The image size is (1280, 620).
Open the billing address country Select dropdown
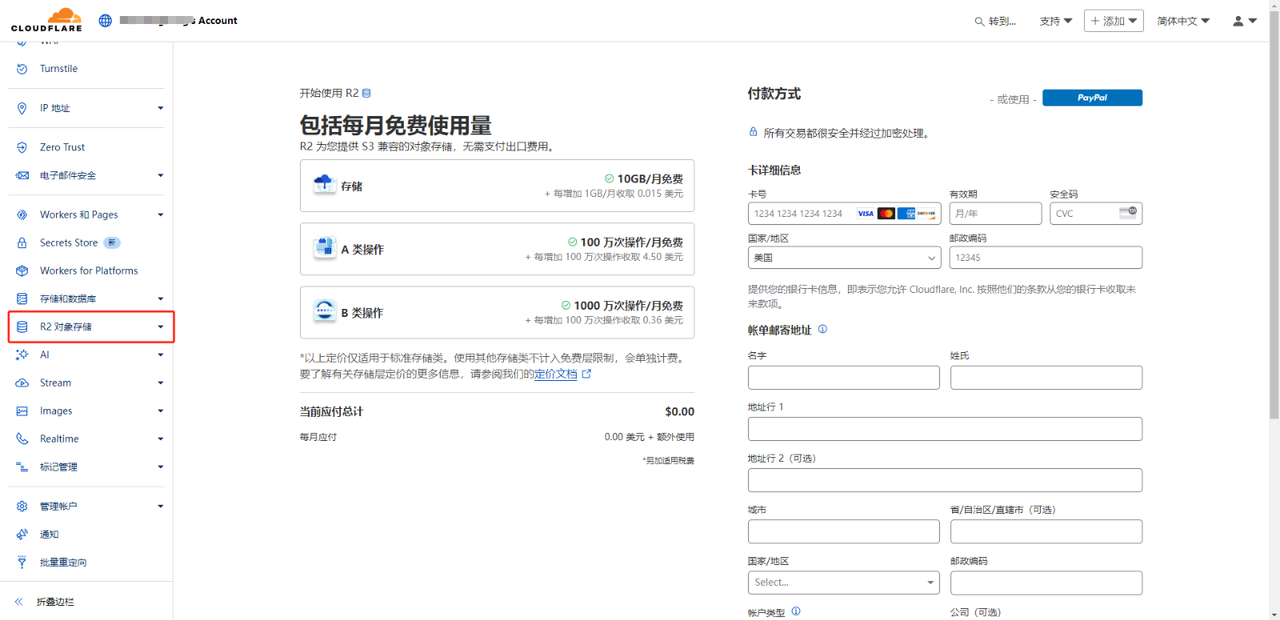843,582
